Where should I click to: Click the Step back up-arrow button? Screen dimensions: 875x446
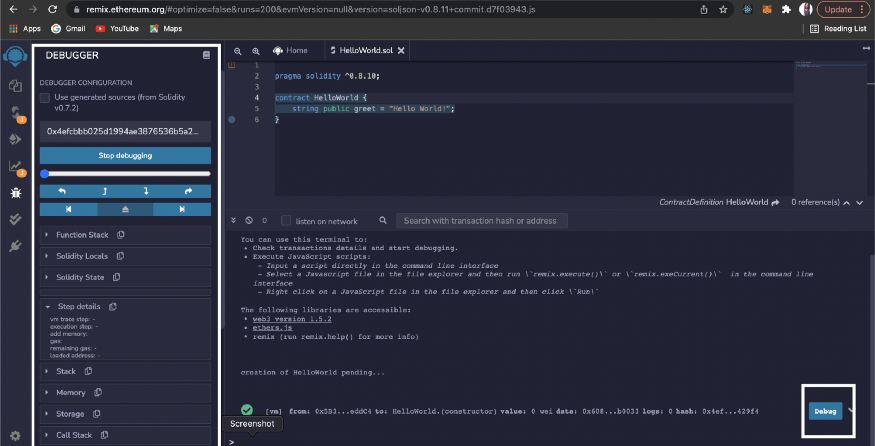(104, 191)
